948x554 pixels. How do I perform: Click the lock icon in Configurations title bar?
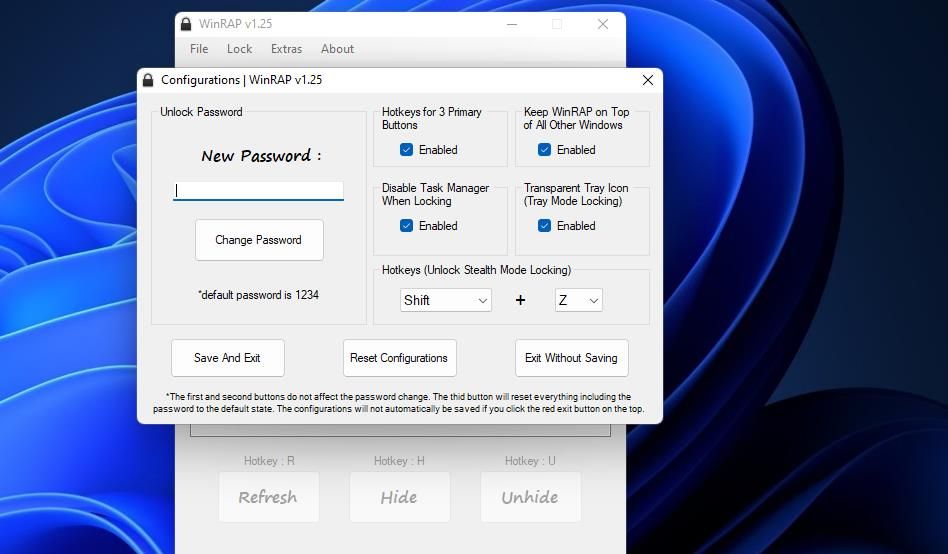coord(149,80)
